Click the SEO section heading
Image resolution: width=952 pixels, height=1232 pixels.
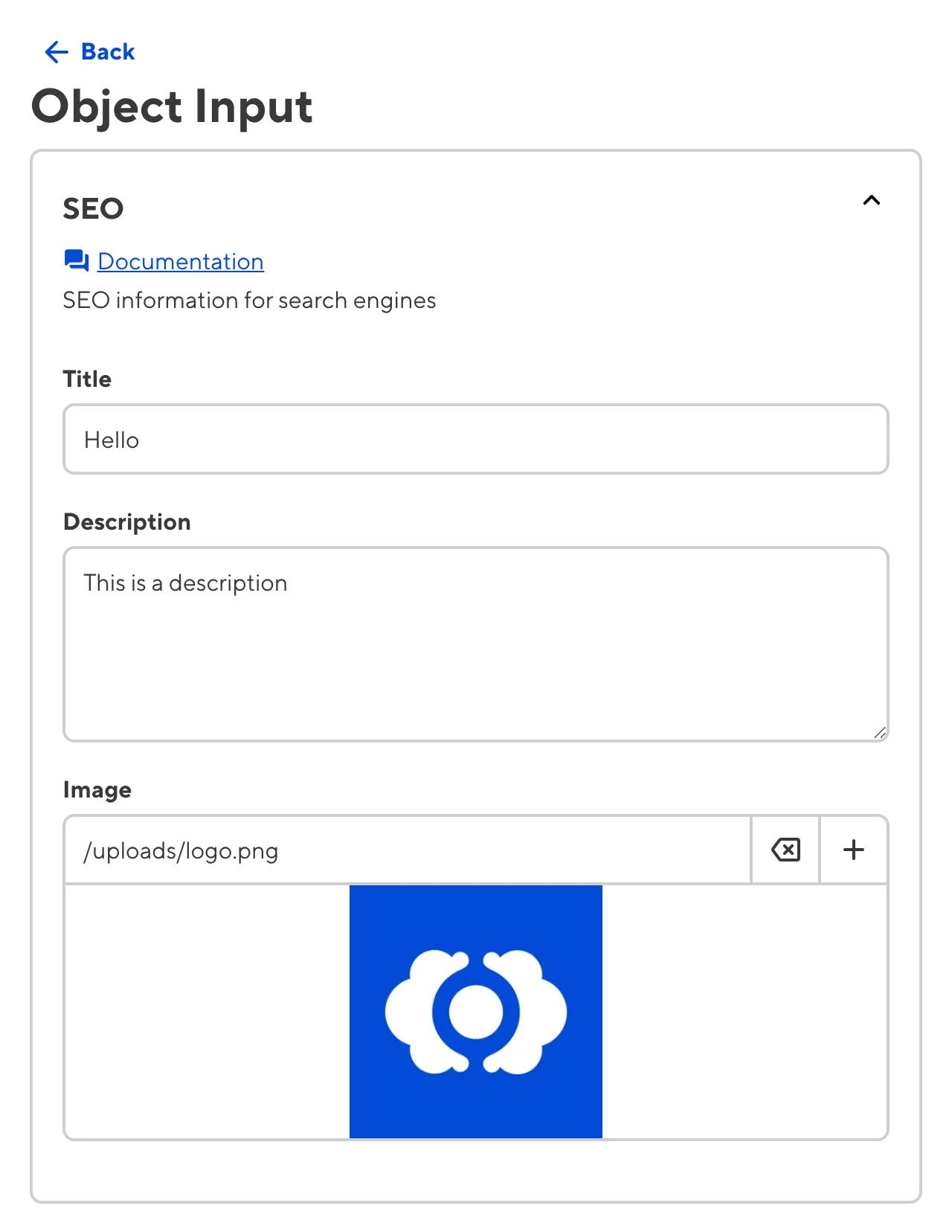(x=93, y=208)
